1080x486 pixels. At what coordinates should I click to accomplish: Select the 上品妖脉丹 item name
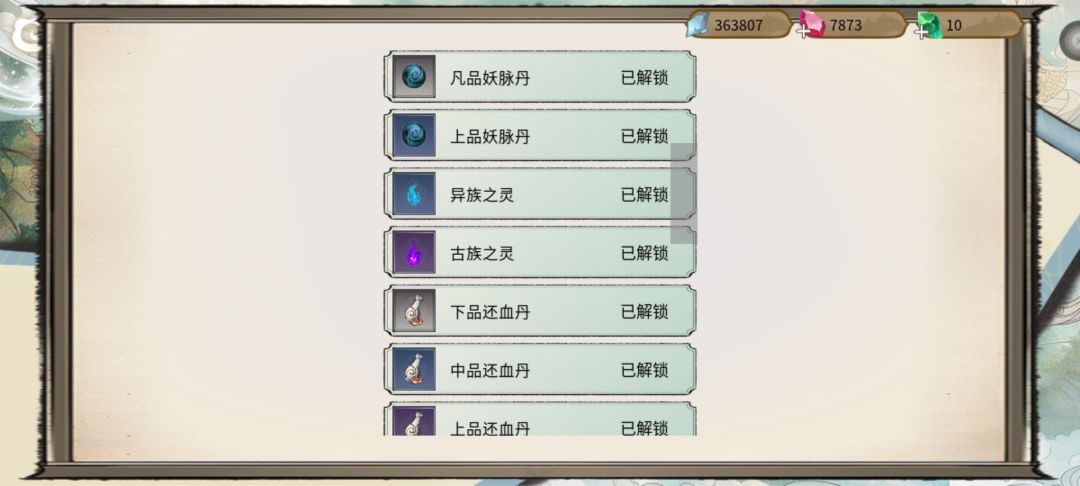(x=490, y=137)
